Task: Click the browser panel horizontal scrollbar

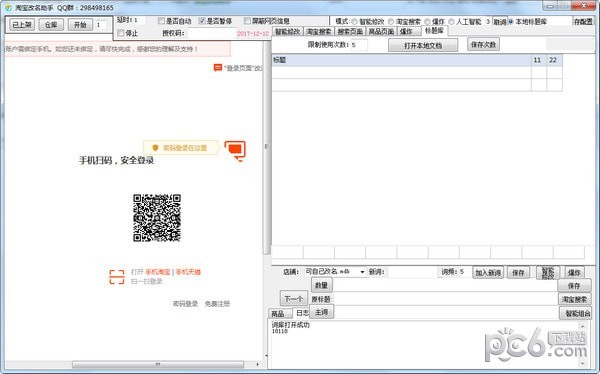Action: (158, 364)
